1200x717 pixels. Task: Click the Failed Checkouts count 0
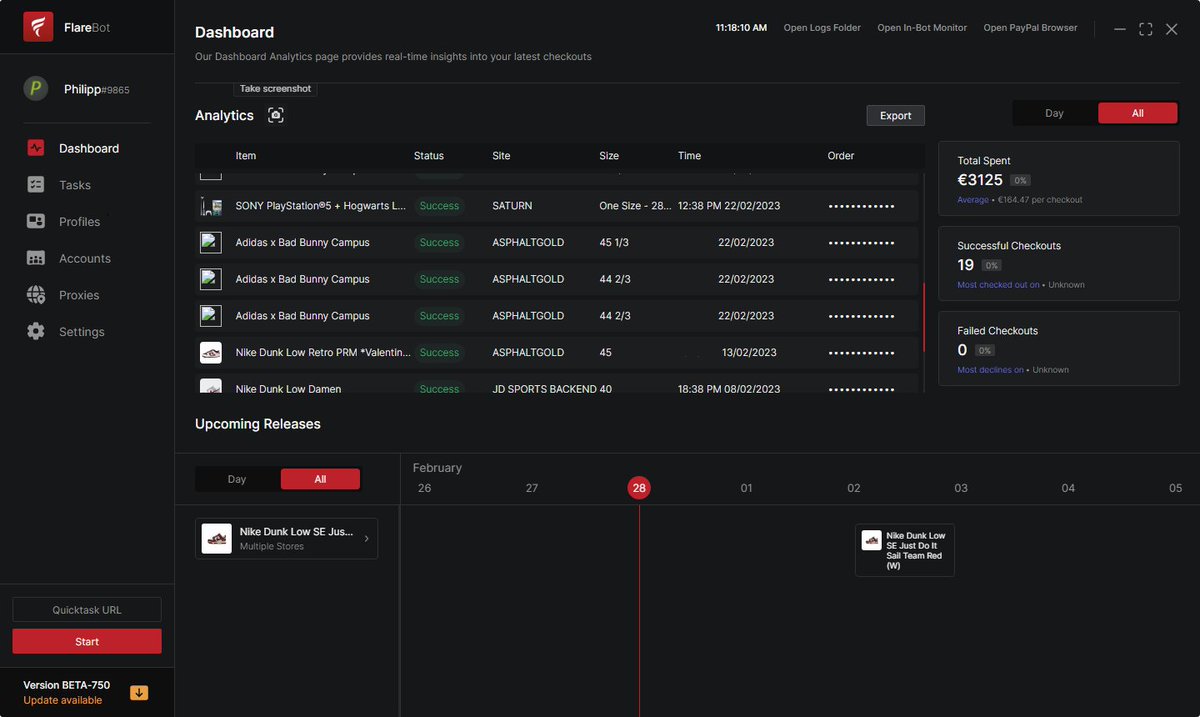(x=962, y=350)
